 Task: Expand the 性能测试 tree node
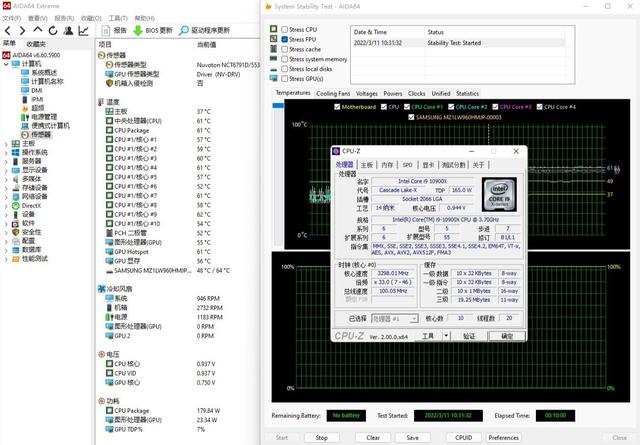coord(6,259)
